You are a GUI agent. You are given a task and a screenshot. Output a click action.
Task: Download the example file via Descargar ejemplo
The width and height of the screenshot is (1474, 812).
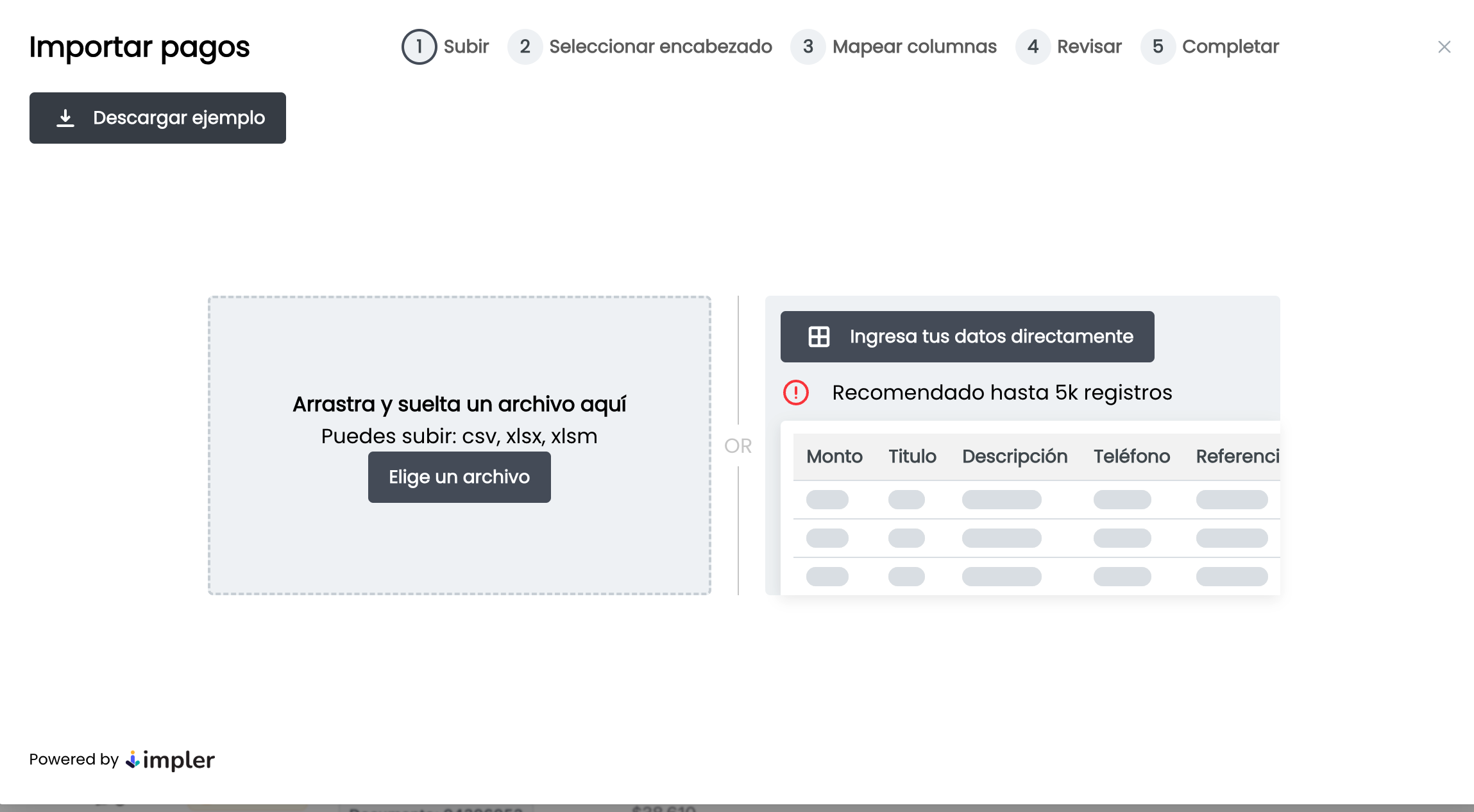pos(158,118)
